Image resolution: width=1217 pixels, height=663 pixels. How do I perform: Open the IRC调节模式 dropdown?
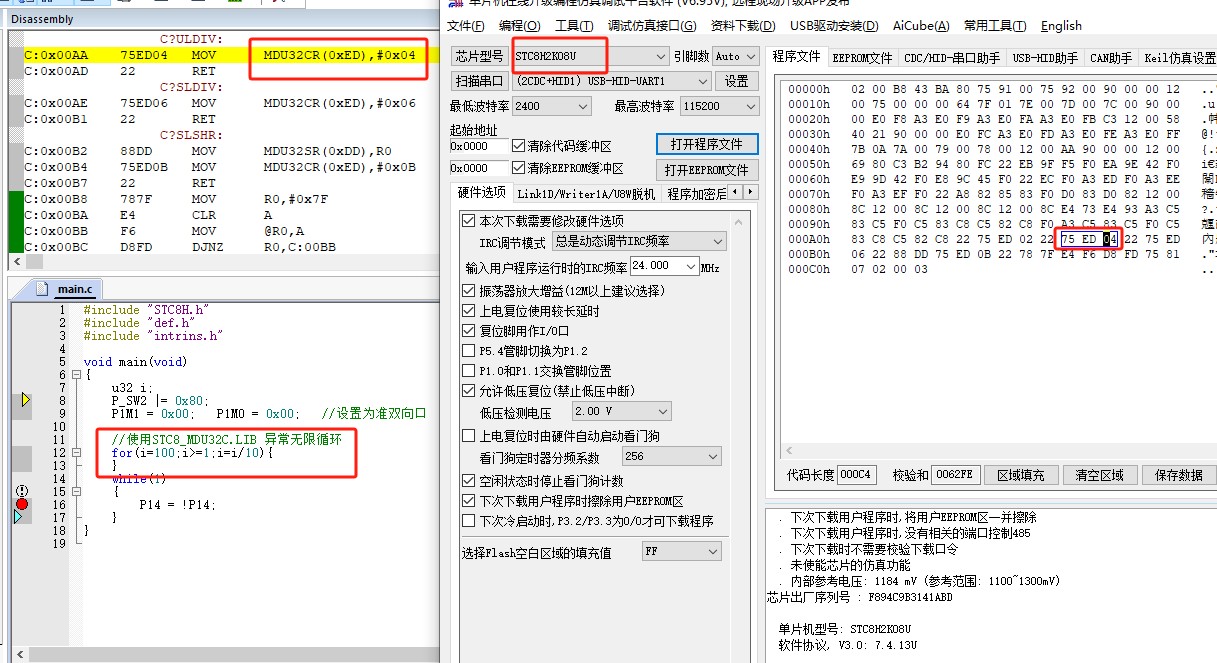tap(639, 242)
